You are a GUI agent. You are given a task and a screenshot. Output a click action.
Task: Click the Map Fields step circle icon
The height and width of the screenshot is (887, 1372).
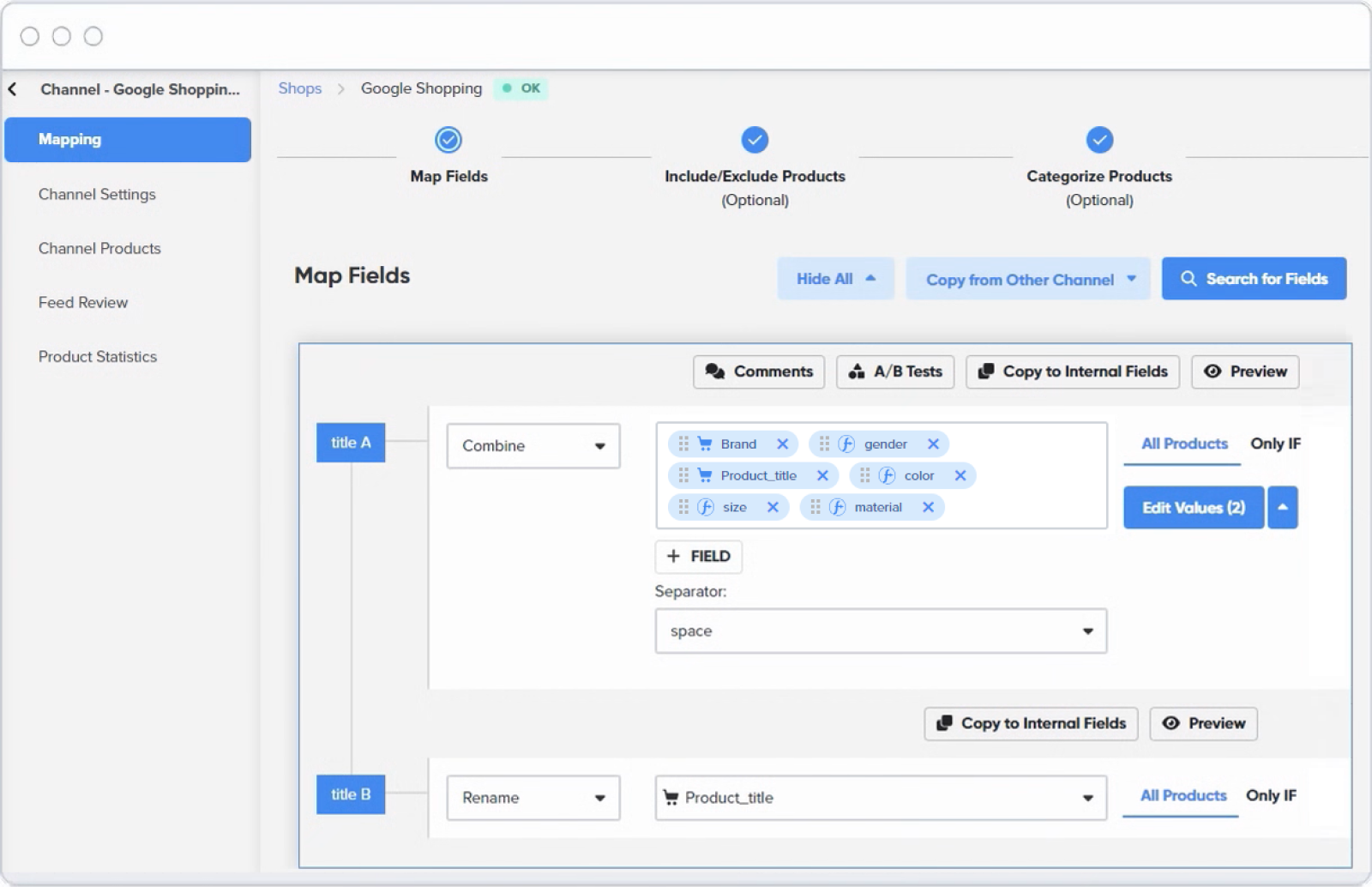tap(448, 140)
